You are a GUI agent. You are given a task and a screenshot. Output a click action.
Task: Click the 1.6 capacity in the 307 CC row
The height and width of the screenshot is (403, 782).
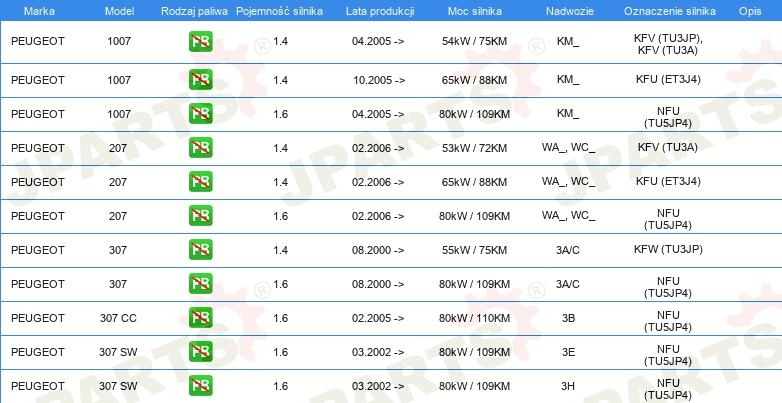[281, 318]
